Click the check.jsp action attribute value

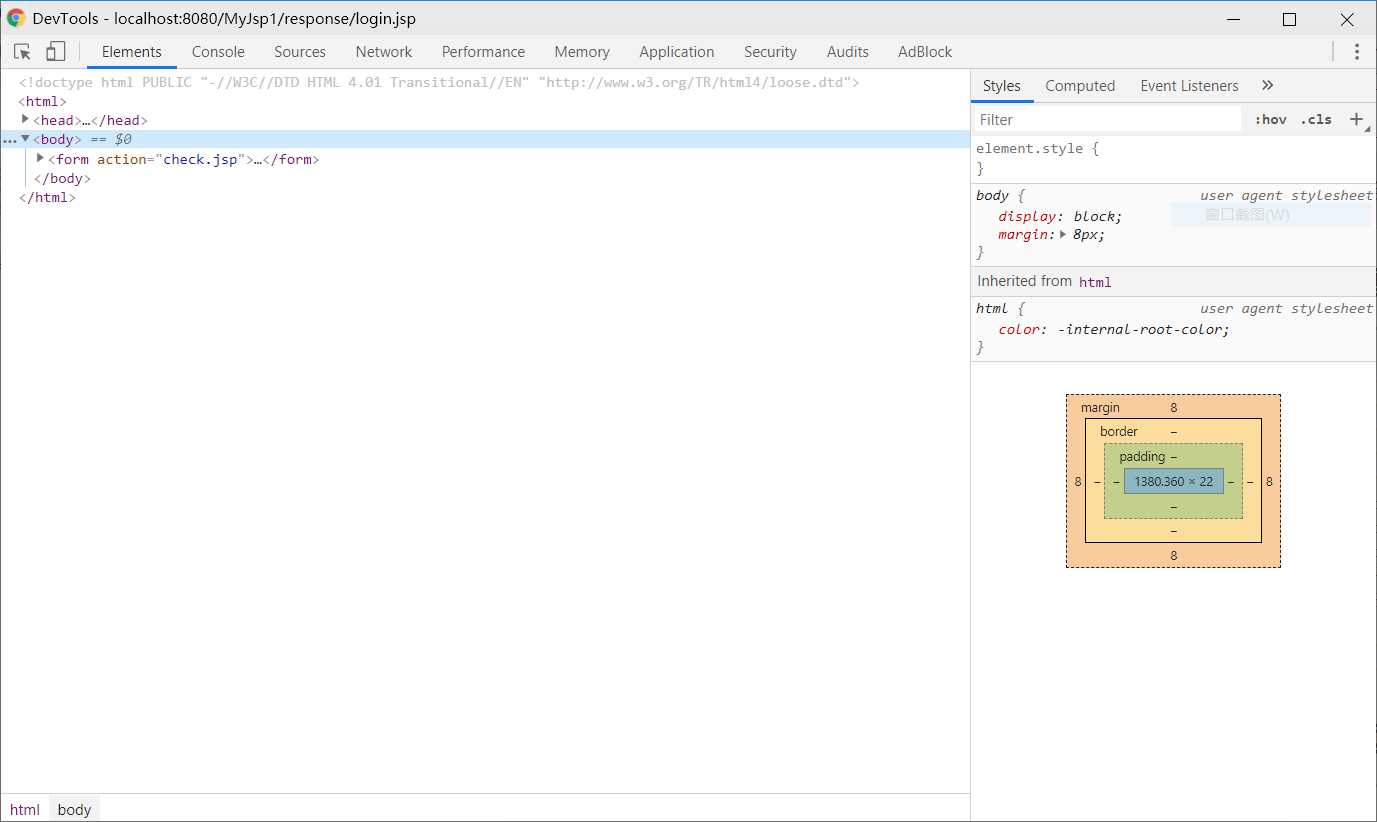(x=201, y=159)
